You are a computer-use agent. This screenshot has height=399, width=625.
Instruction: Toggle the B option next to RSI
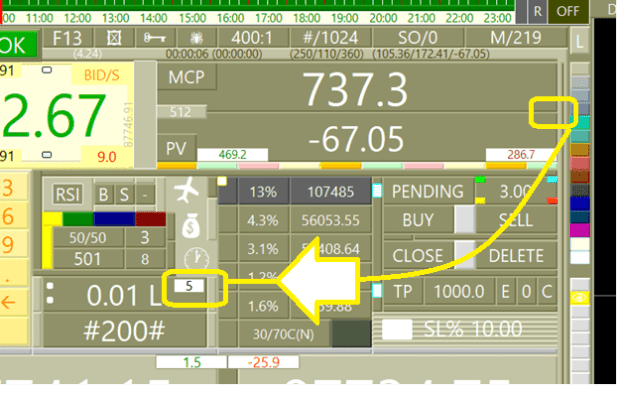pyautogui.click(x=103, y=195)
